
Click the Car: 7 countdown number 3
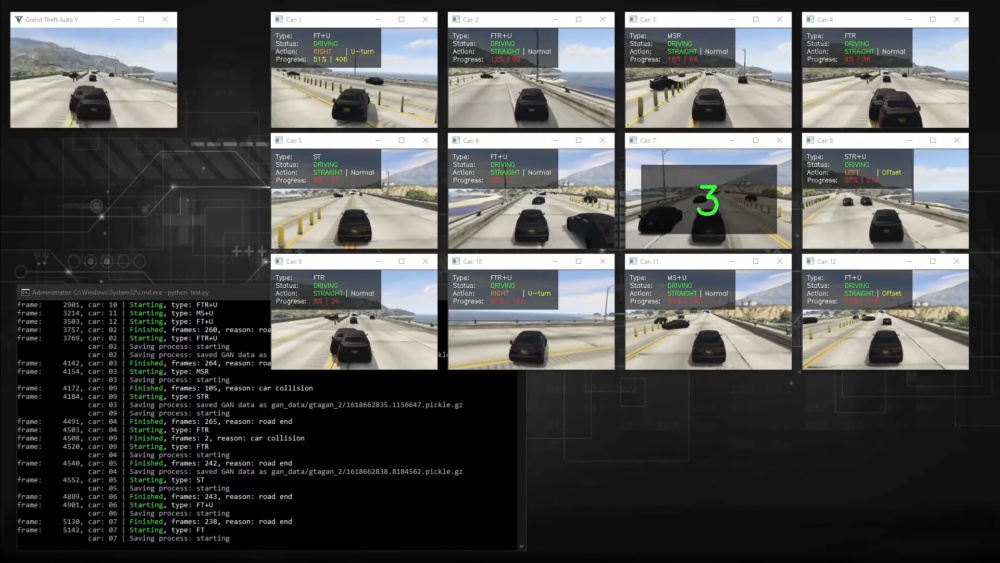click(x=708, y=201)
